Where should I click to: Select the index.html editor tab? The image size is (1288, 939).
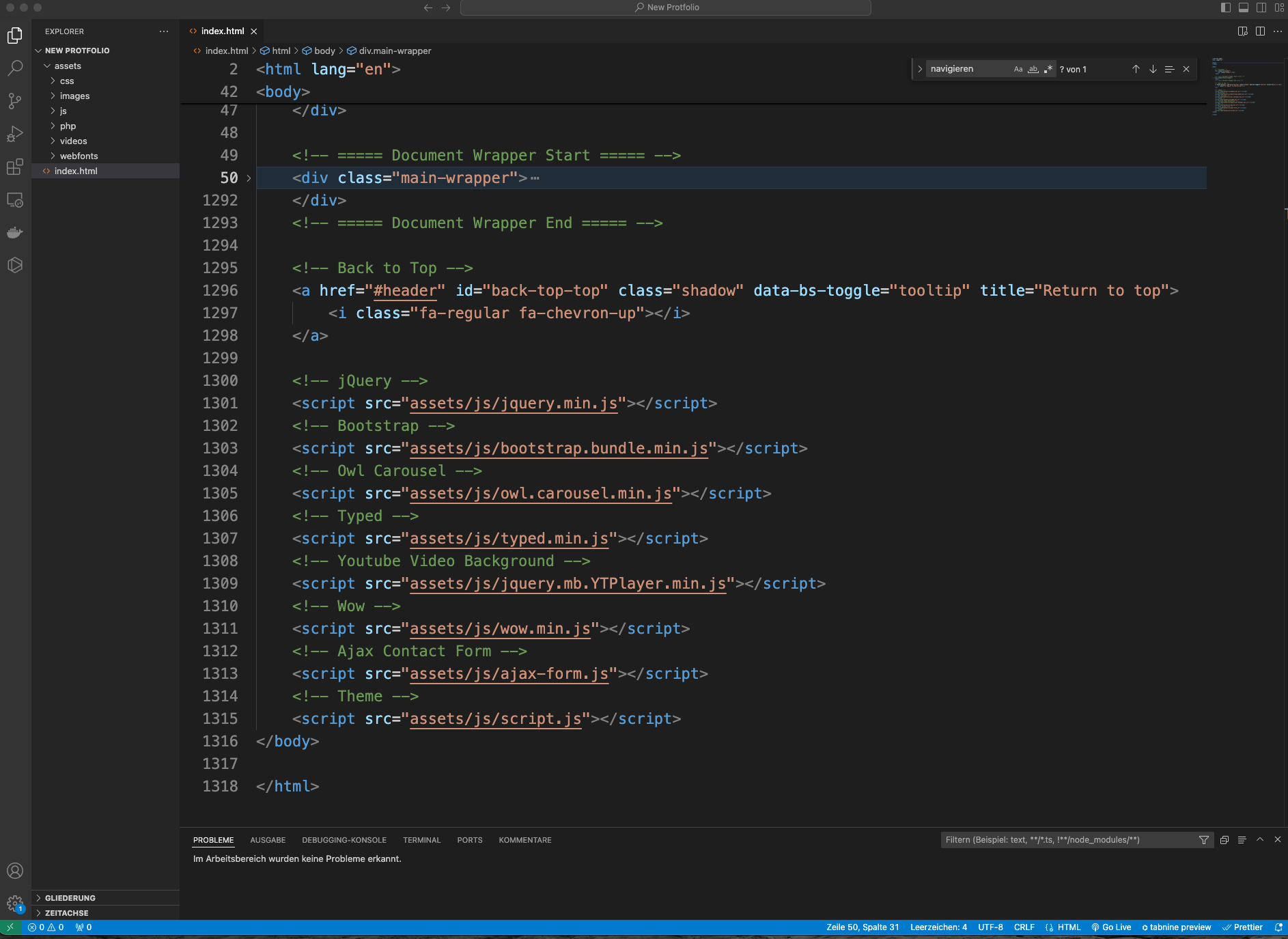click(223, 31)
